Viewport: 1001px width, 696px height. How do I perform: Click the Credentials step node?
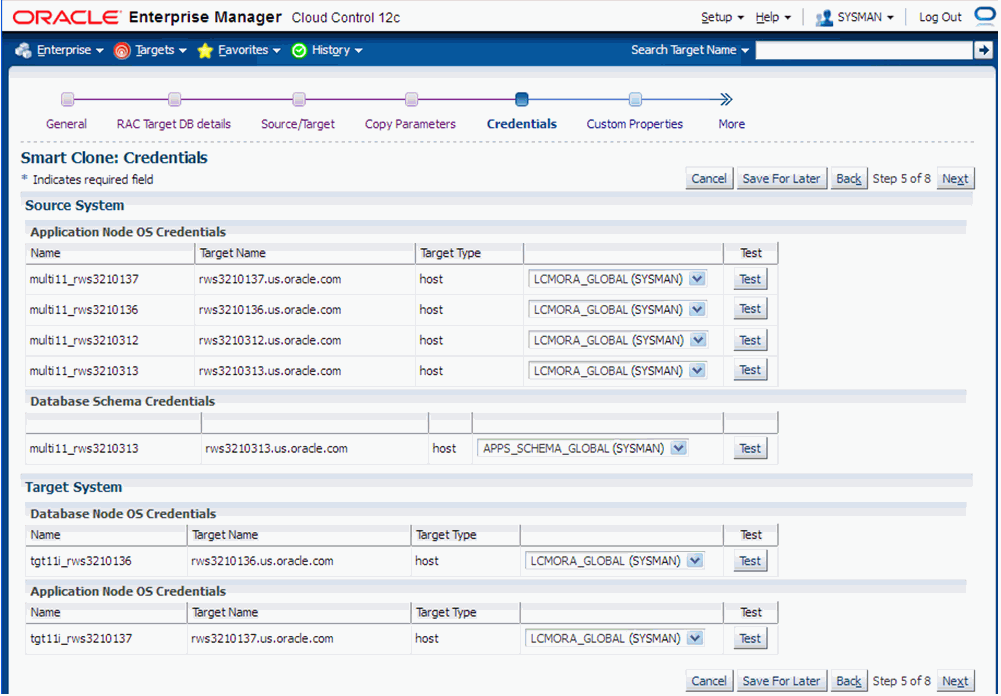(x=522, y=99)
